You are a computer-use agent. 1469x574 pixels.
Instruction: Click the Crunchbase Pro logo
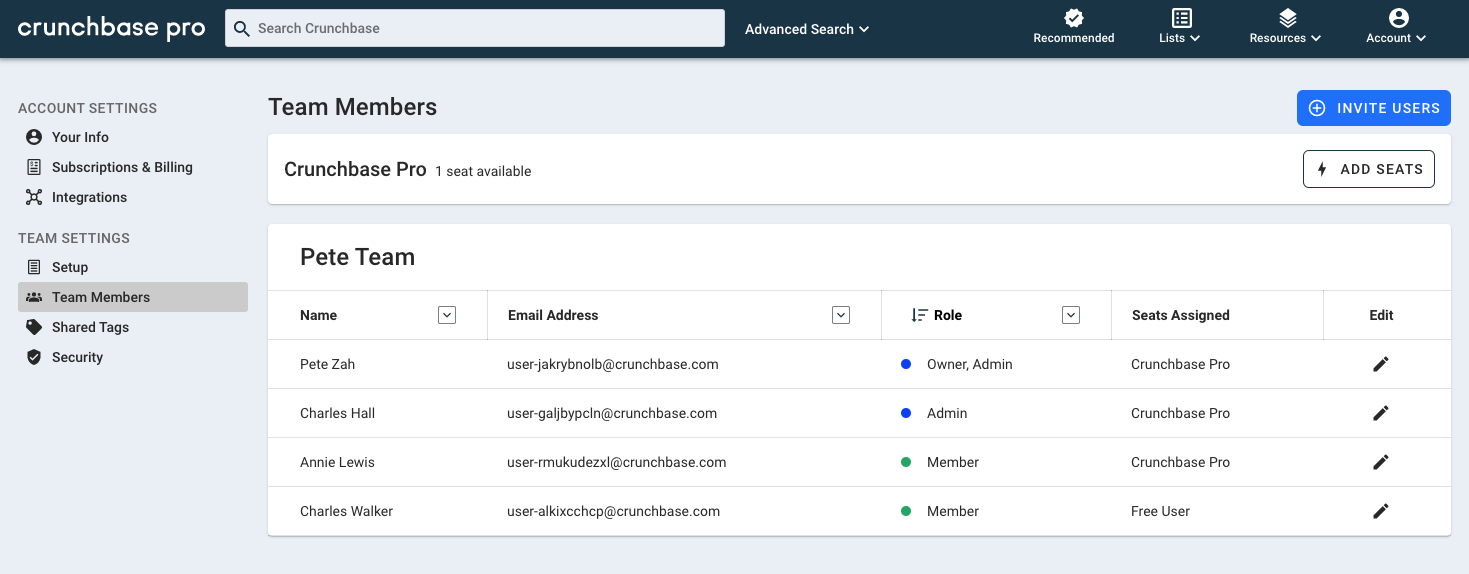[112, 28]
